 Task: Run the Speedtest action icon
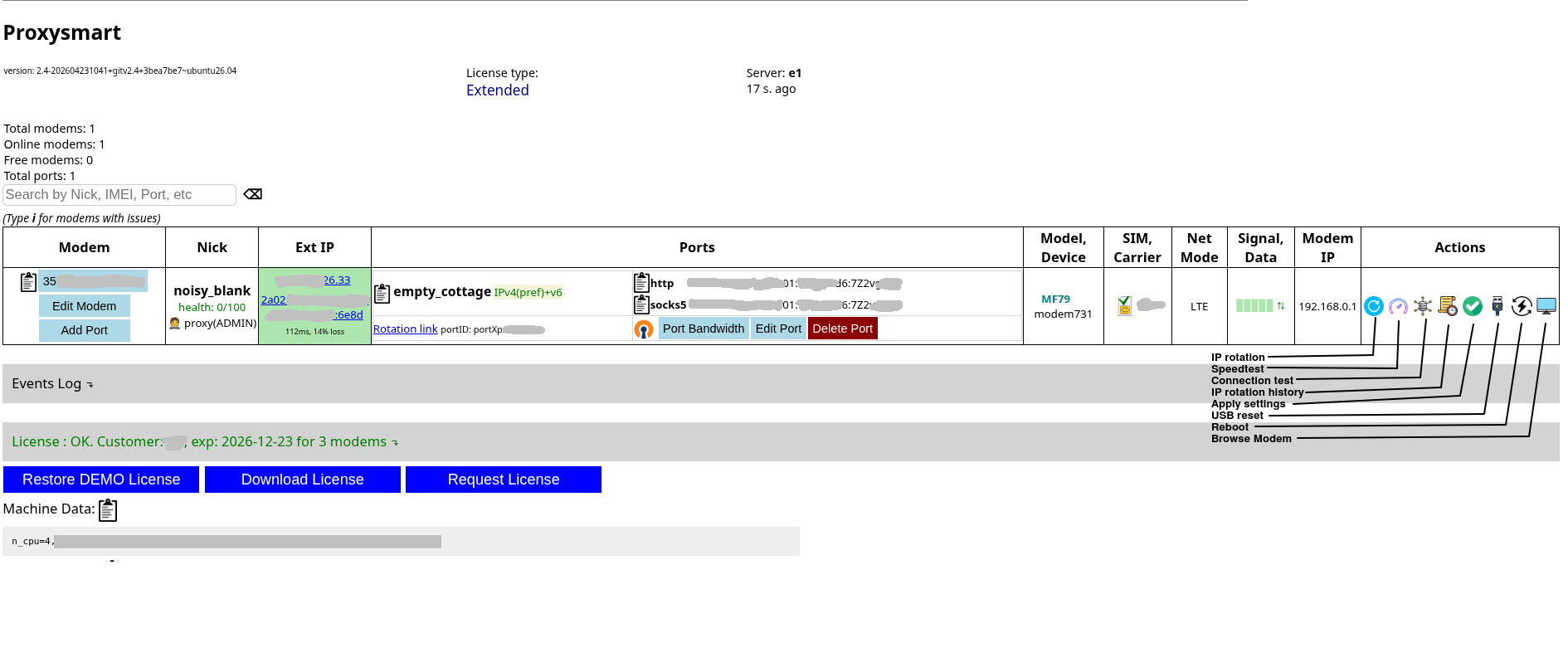pyautogui.click(x=1398, y=306)
